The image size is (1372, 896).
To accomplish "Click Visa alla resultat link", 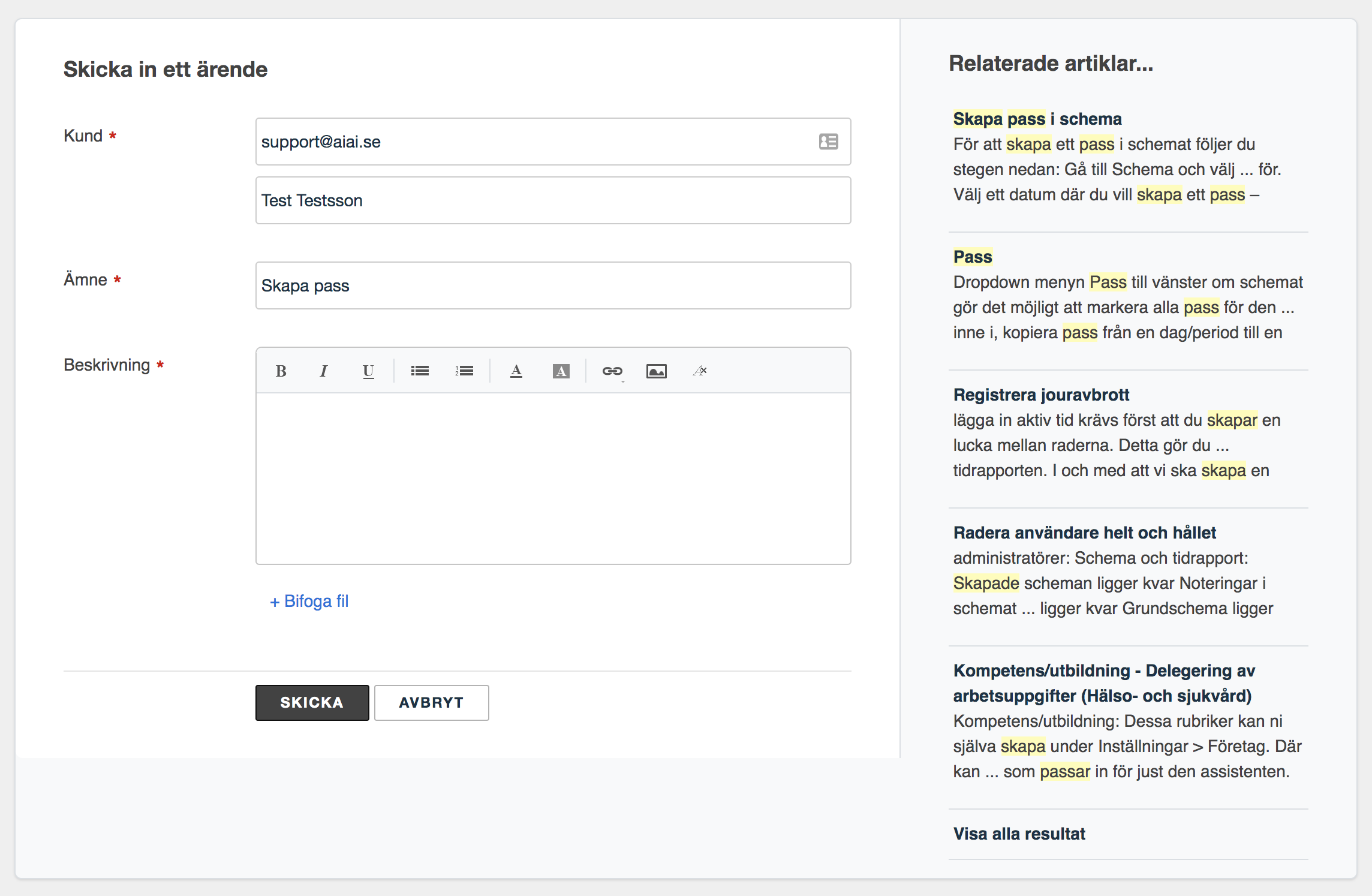I will click(1019, 834).
